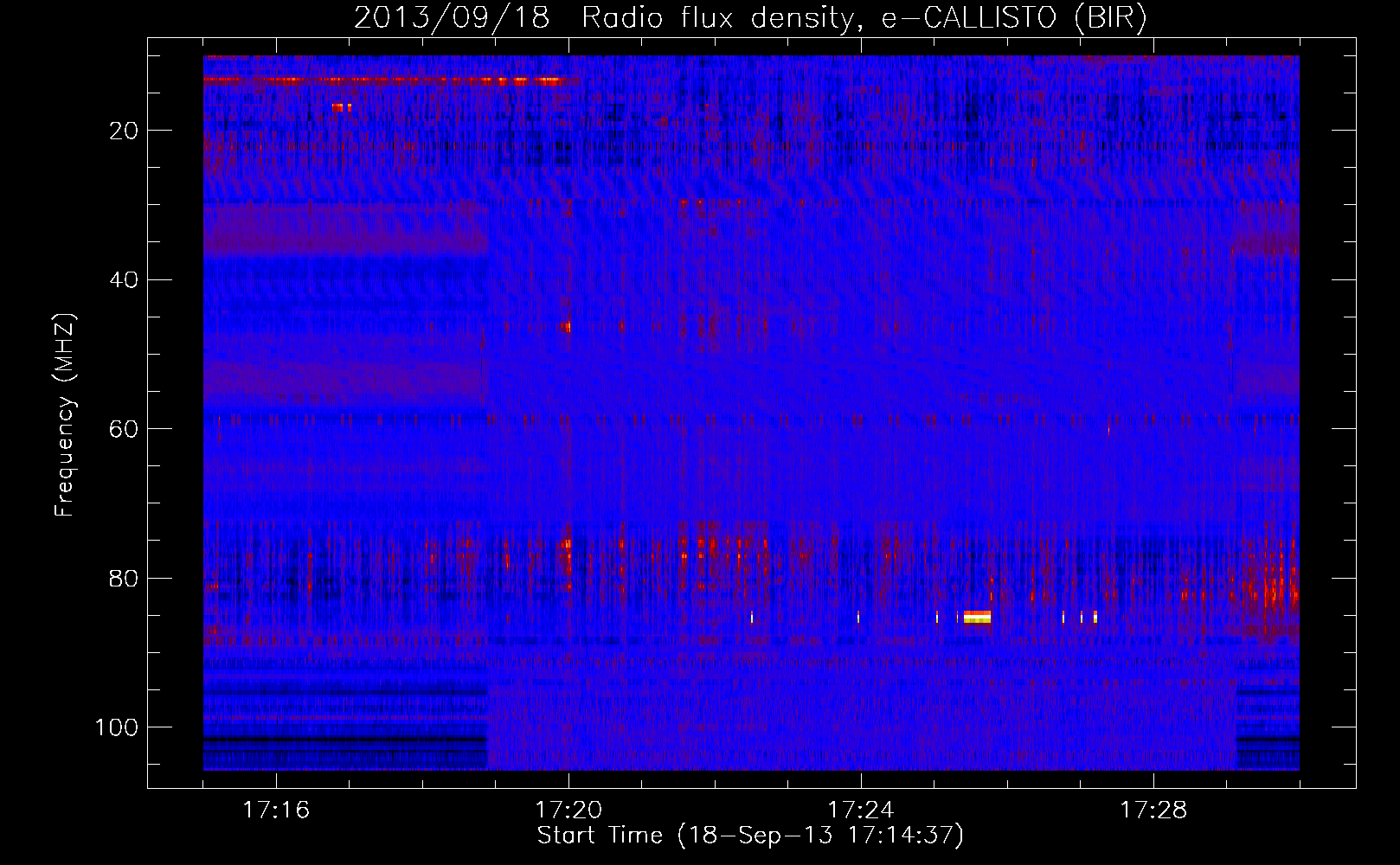Click the 17:20 time tick label
The image size is (1400, 865).
point(568,811)
